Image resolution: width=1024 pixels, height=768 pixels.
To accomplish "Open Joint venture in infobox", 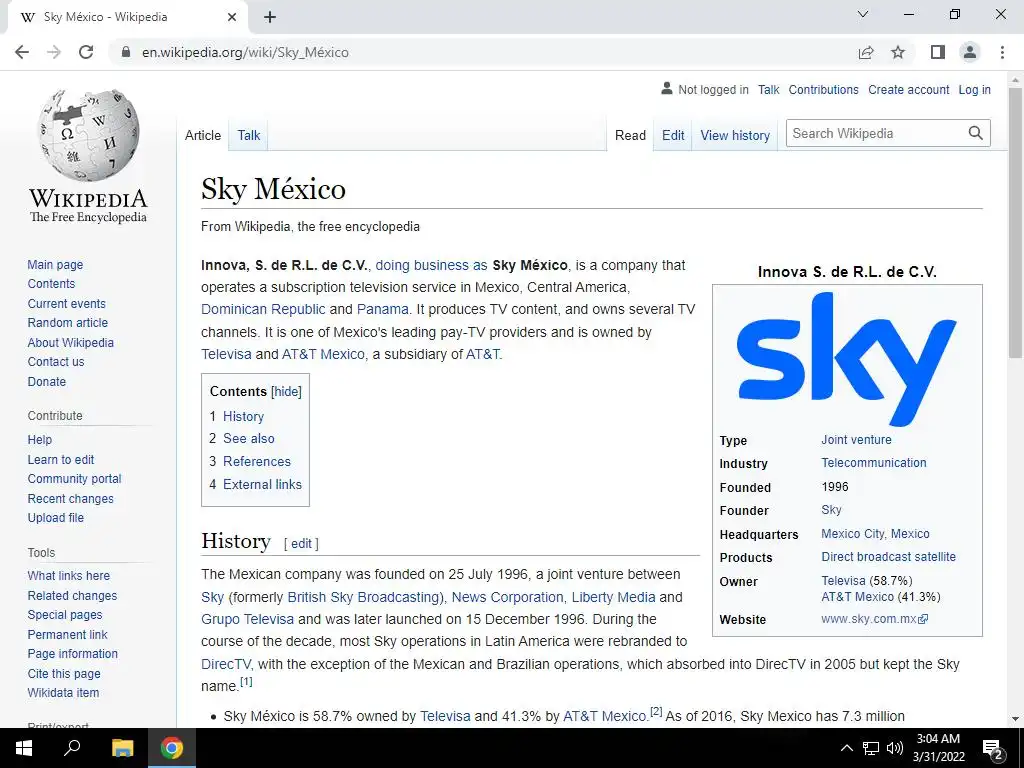I will (x=856, y=440).
